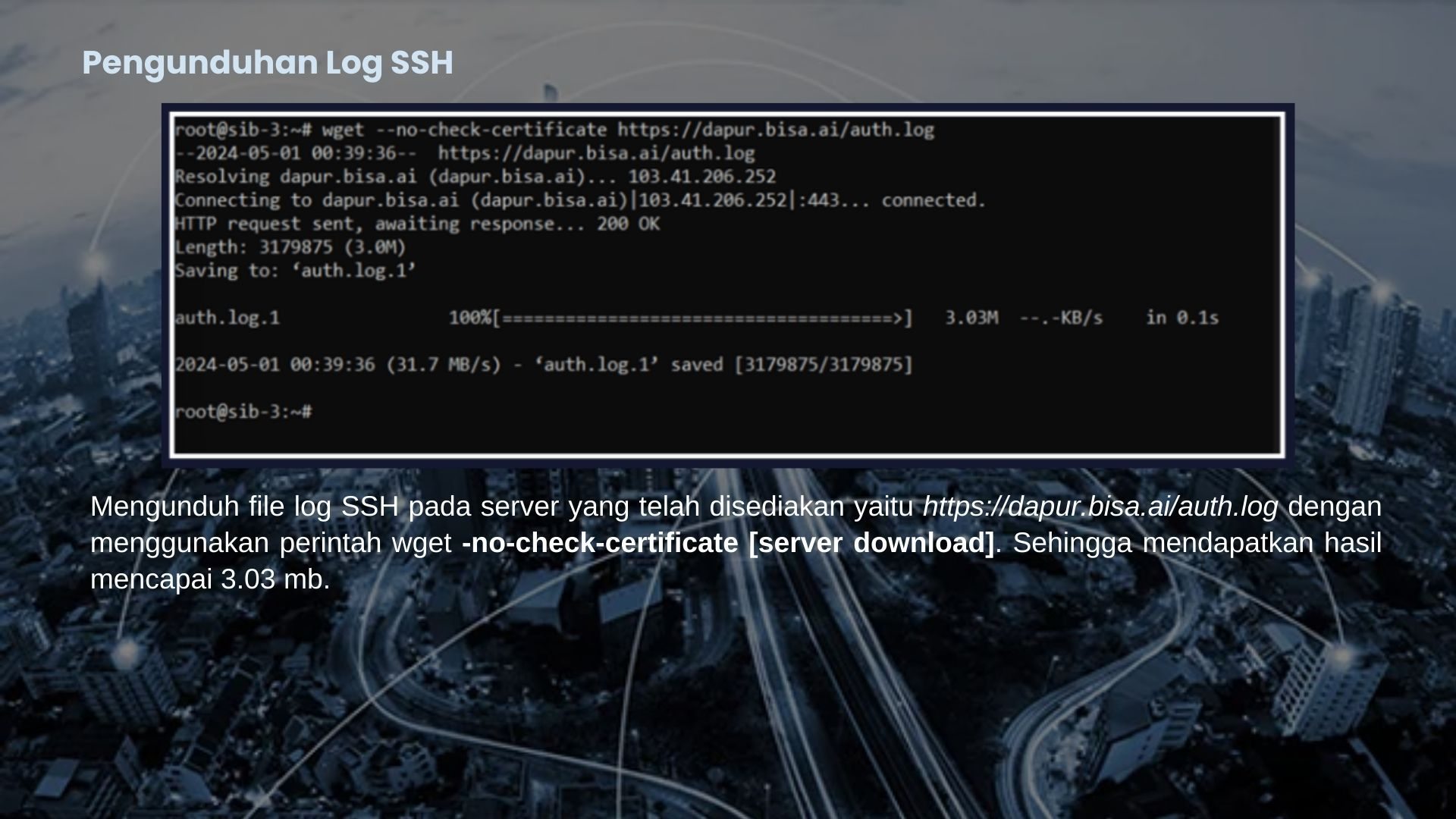
Task: Click the empty root@sib-3 prompt at the bottom of the terminal
Action: coord(243,412)
